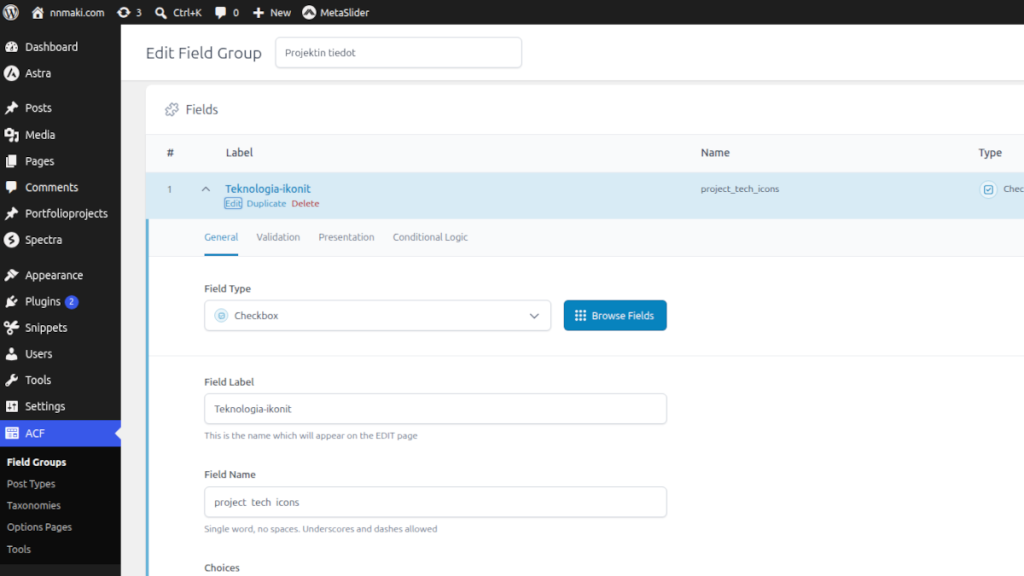Click the field group title input Projektin tiedot
The height and width of the screenshot is (576, 1024).
pyautogui.click(x=398, y=53)
